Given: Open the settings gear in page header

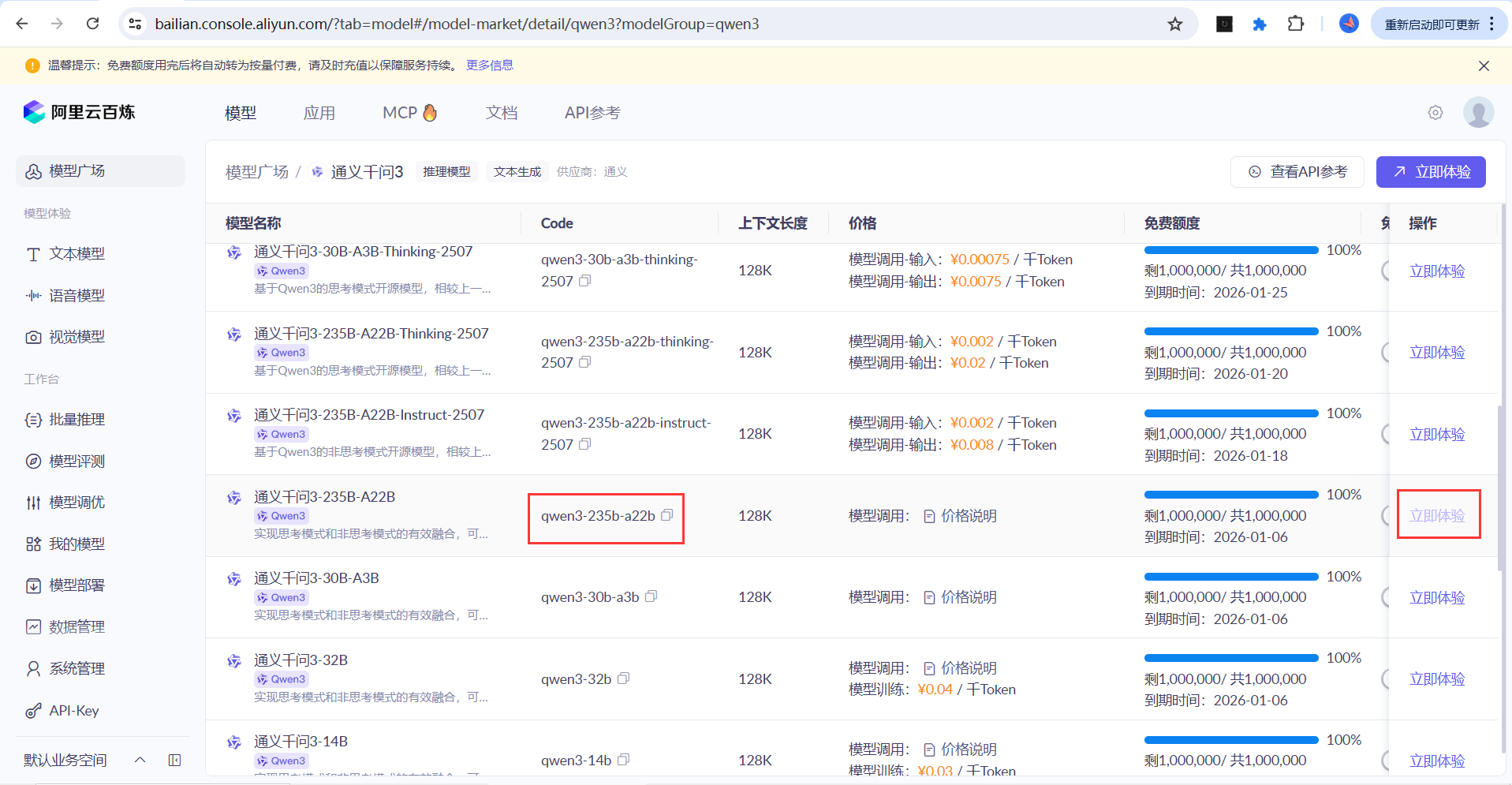Looking at the screenshot, I should pyautogui.click(x=1435, y=113).
